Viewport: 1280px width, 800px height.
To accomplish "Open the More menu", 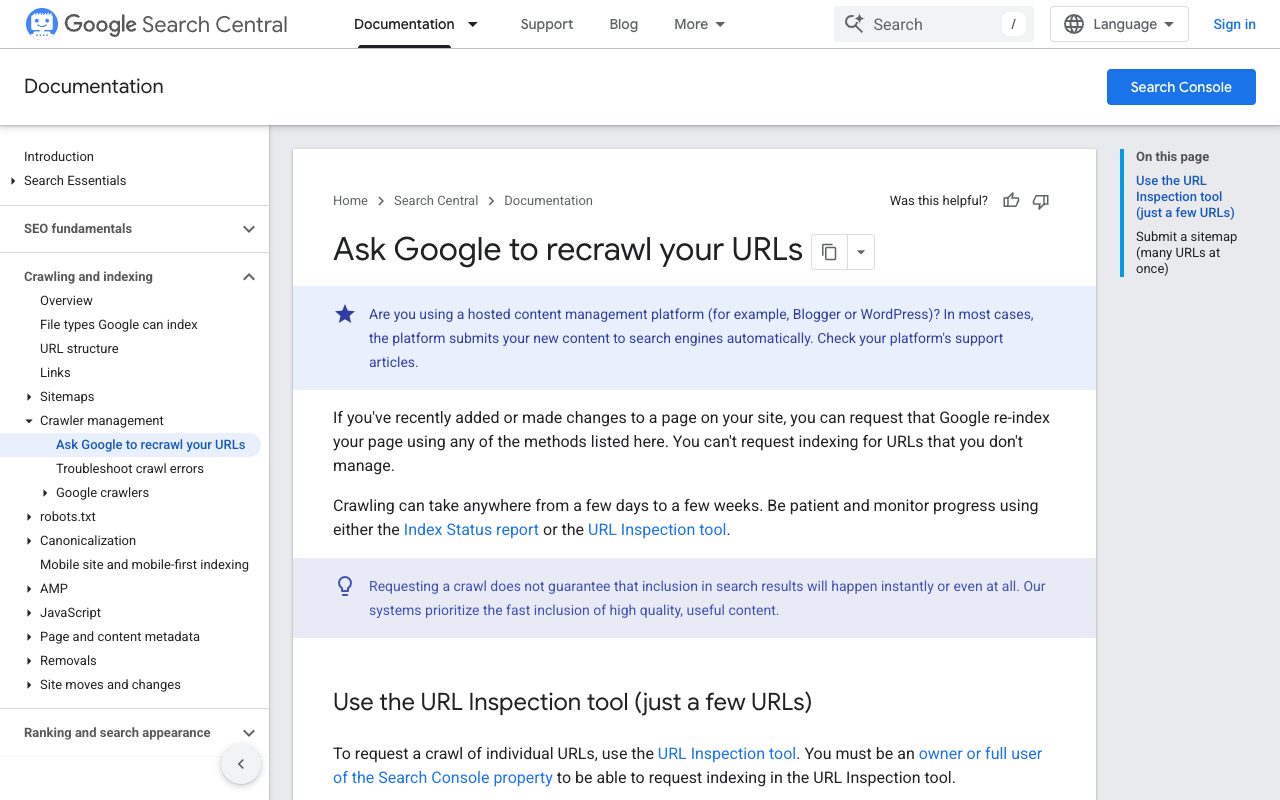I will coord(700,24).
